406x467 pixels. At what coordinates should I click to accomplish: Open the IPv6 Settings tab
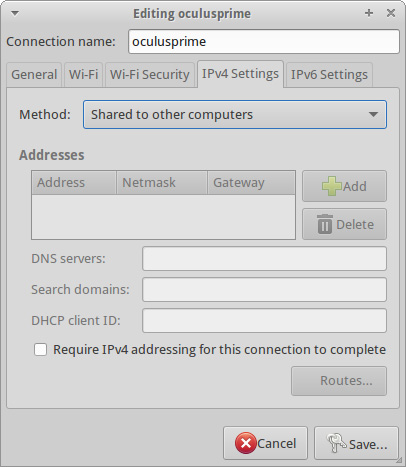pos(329,75)
